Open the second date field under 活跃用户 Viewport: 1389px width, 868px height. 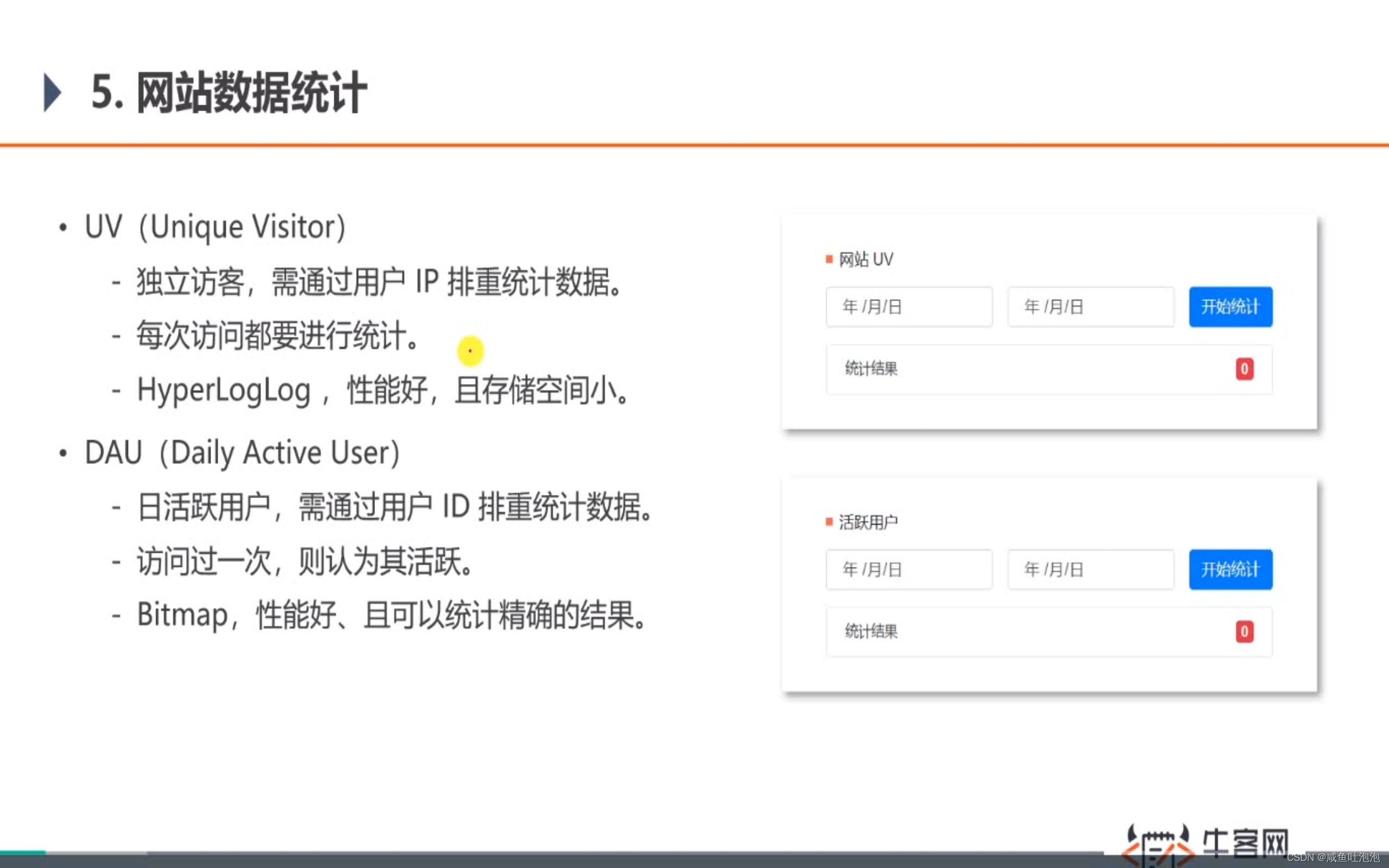(x=1090, y=570)
